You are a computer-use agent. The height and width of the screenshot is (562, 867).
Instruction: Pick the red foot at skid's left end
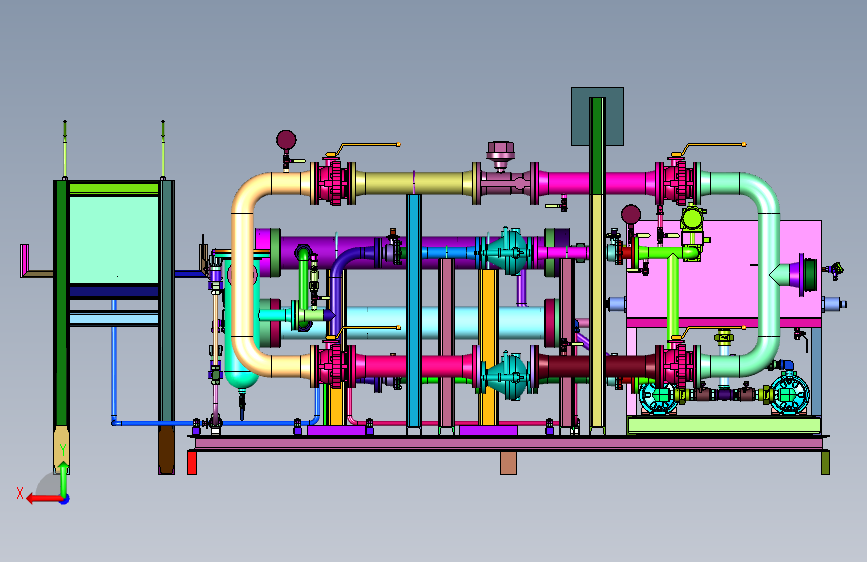click(192, 462)
